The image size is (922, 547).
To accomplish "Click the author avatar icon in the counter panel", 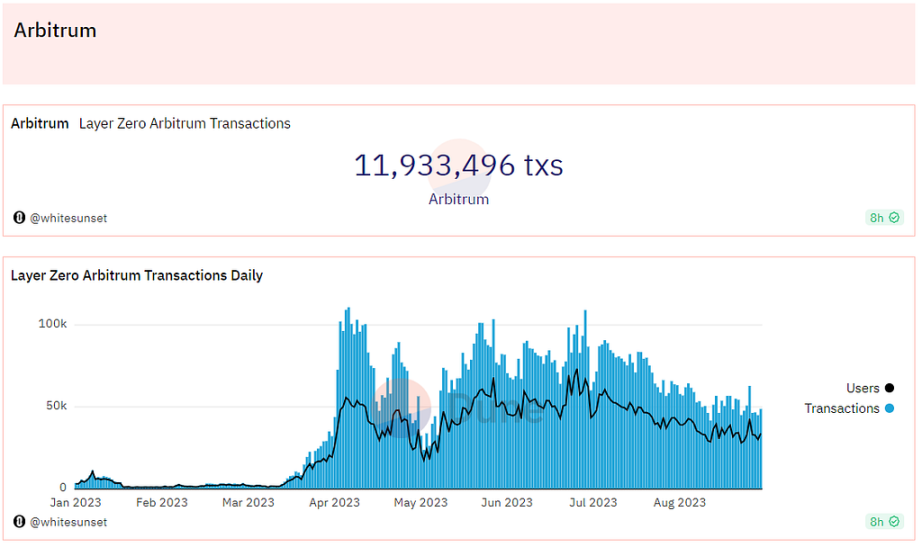I will click(x=19, y=218).
